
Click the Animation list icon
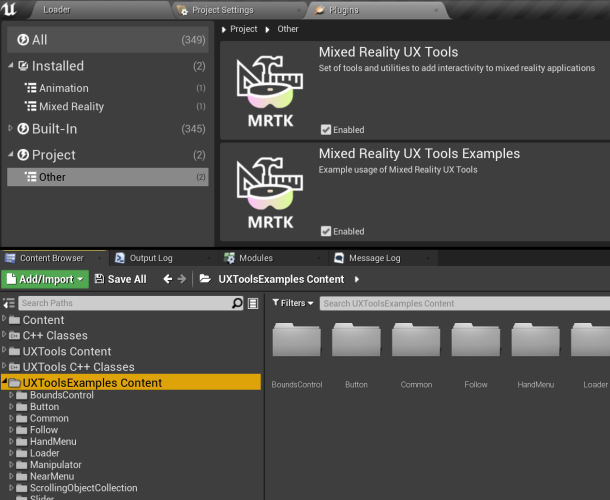click(x=31, y=88)
